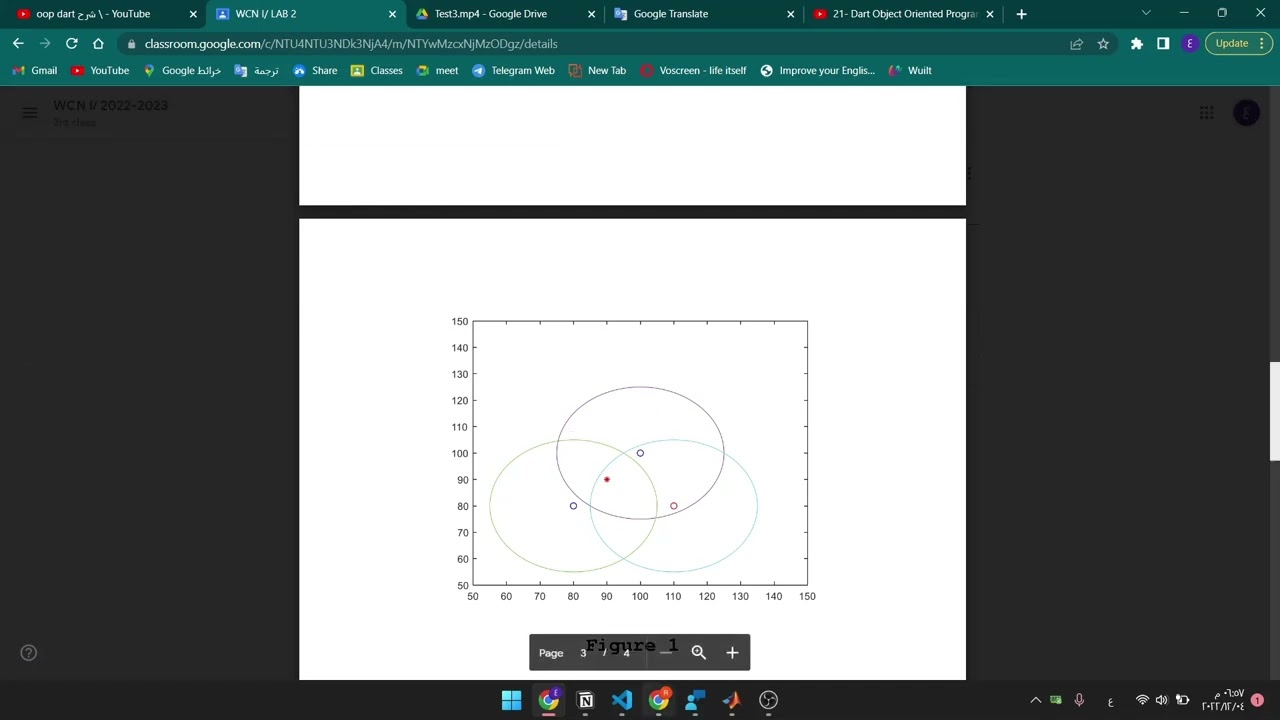Click the microphone tray icon

(x=1079, y=700)
